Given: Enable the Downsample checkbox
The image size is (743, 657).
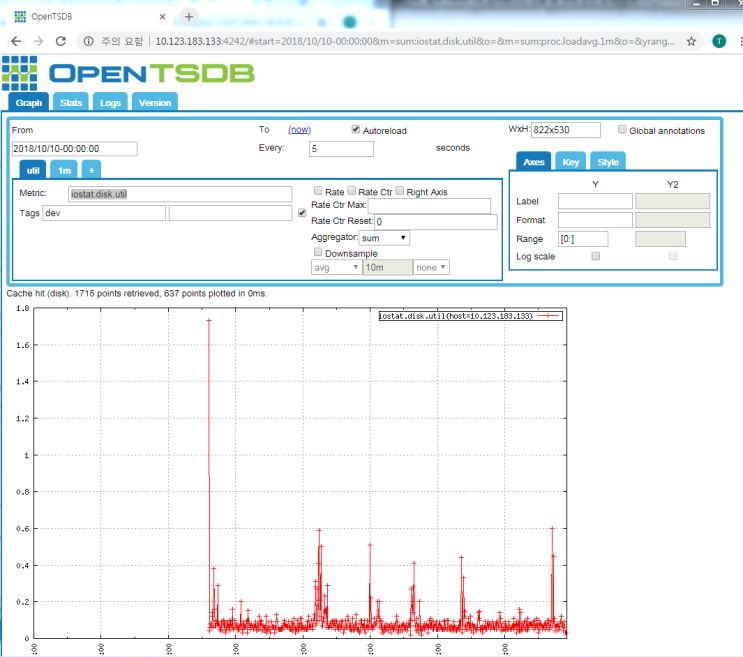Looking at the screenshot, I should (x=318, y=253).
